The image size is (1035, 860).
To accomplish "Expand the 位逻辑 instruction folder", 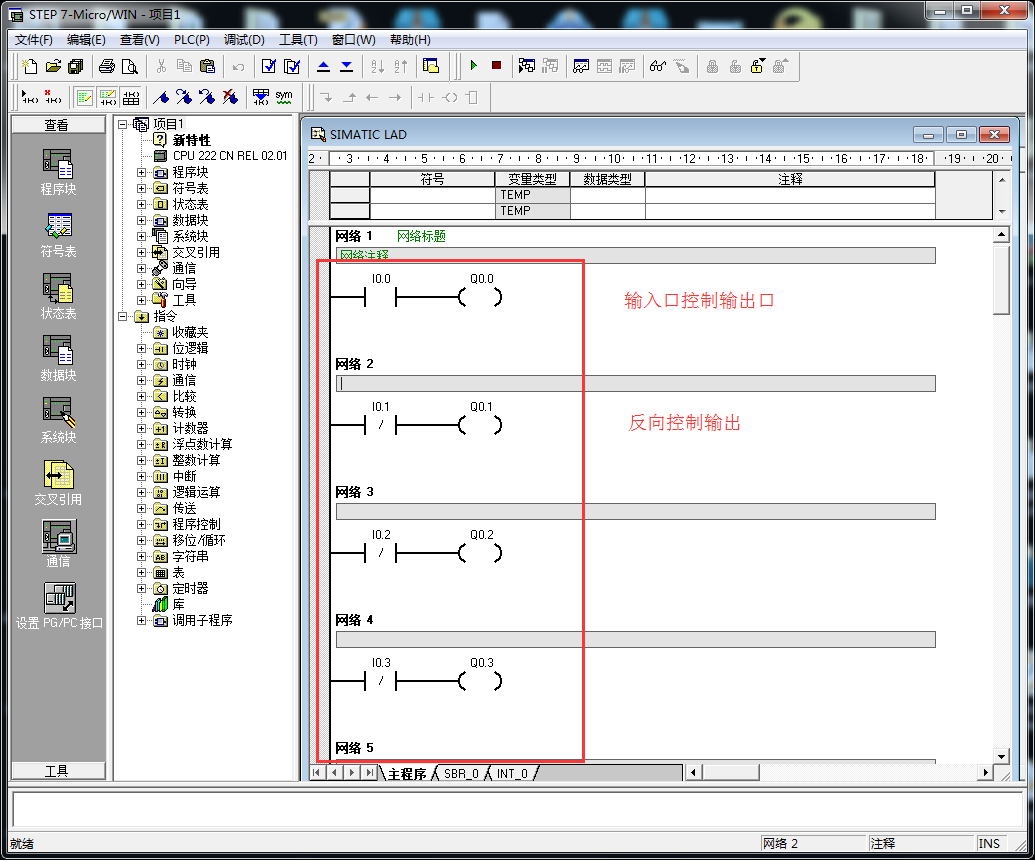I will (141, 348).
